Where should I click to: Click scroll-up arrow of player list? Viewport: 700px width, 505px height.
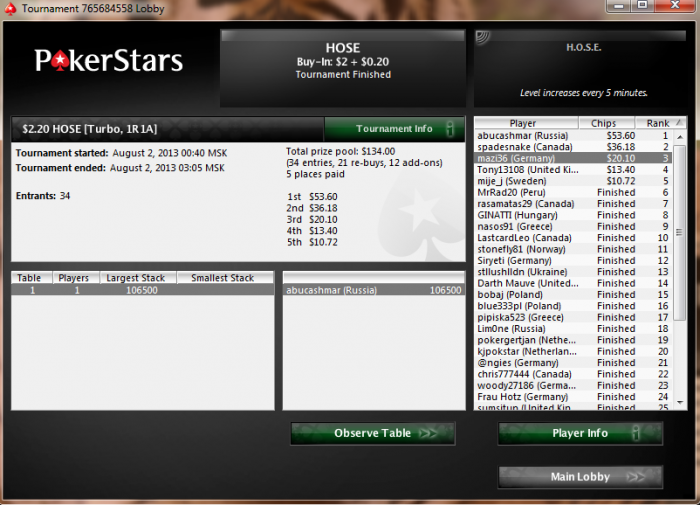(679, 137)
